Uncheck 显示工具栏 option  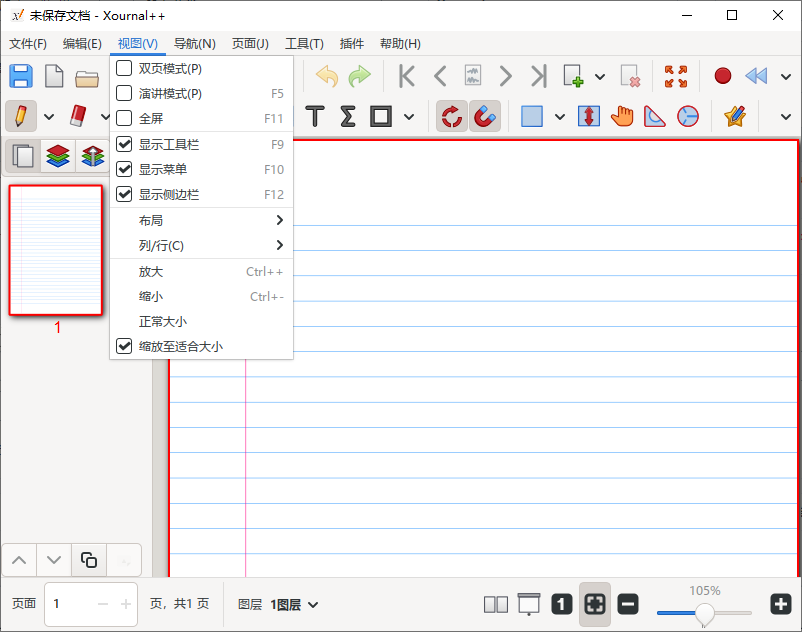(202, 144)
